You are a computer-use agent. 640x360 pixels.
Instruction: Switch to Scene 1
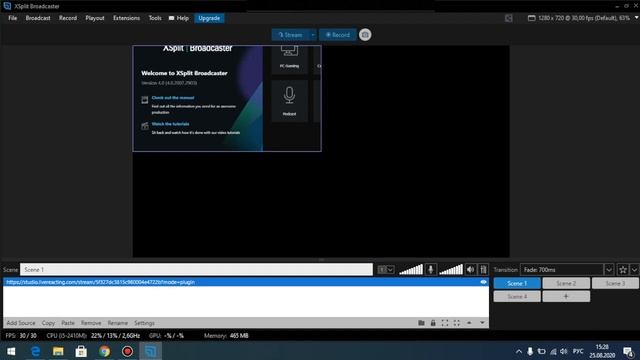coord(517,283)
